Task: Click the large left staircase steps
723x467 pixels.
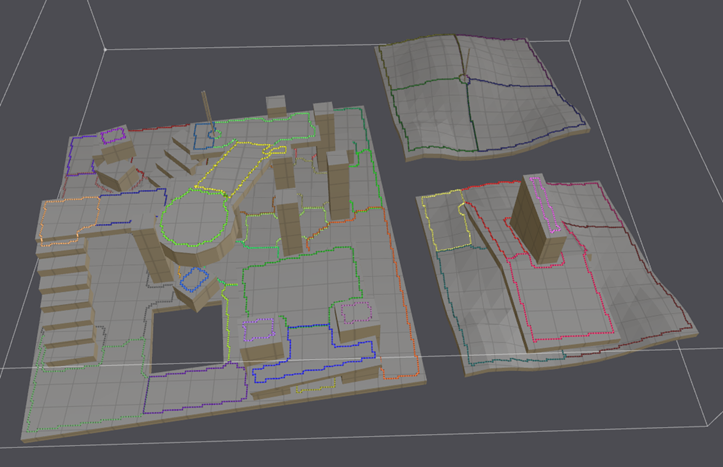Action: (65, 300)
